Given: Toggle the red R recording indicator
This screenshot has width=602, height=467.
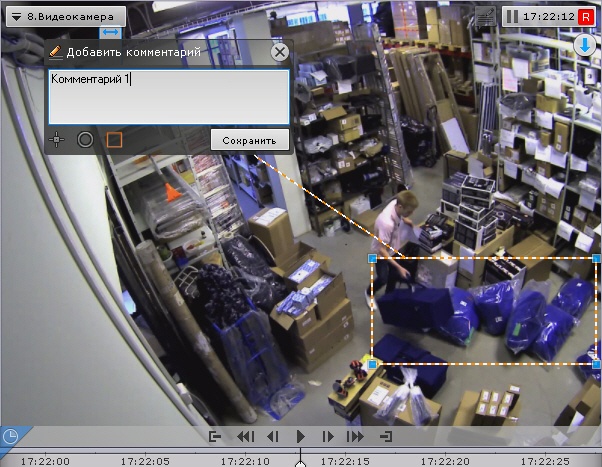Looking at the screenshot, I should [586, 17].
